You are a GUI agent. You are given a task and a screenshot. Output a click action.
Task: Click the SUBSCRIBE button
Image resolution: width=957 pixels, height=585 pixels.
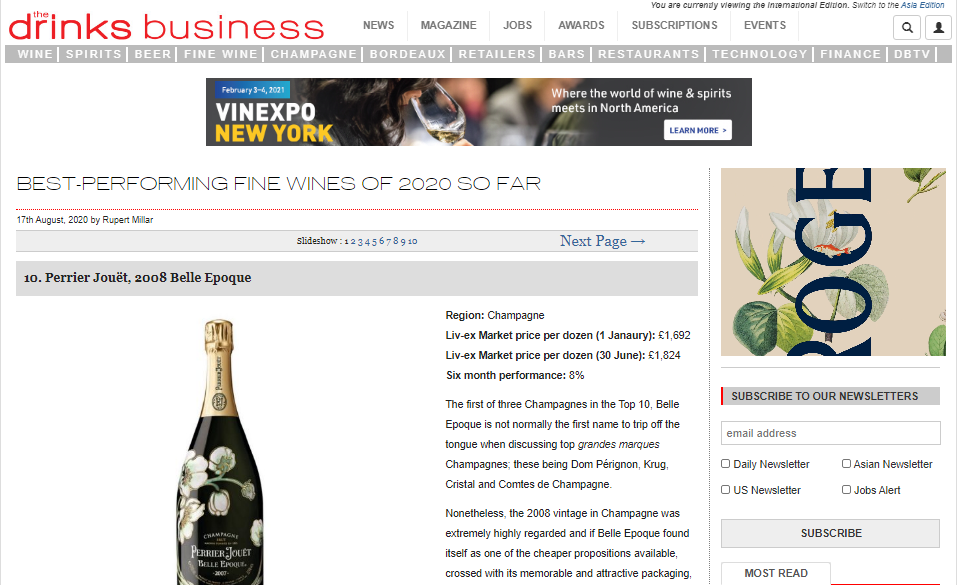830,533
